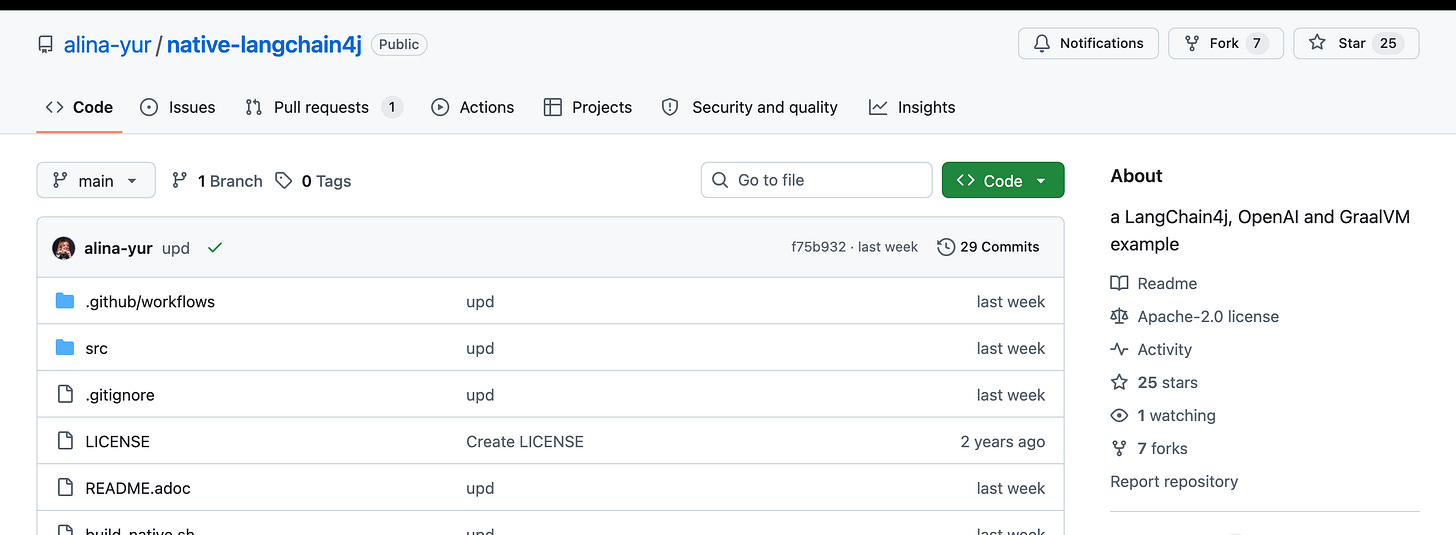
Task: Open the Pull requests tab
Action: click(323, 107)
